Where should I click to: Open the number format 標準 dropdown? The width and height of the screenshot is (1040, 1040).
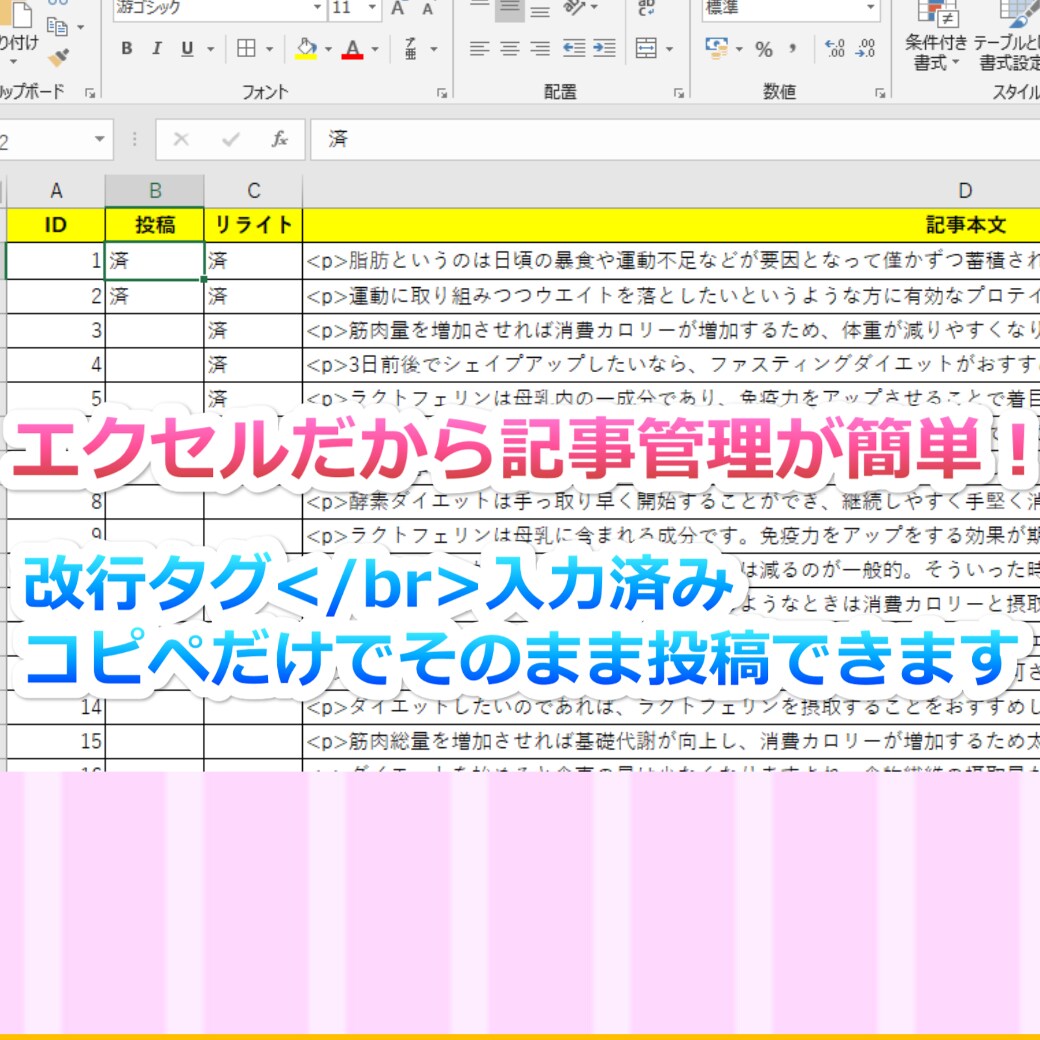[871, 8]
